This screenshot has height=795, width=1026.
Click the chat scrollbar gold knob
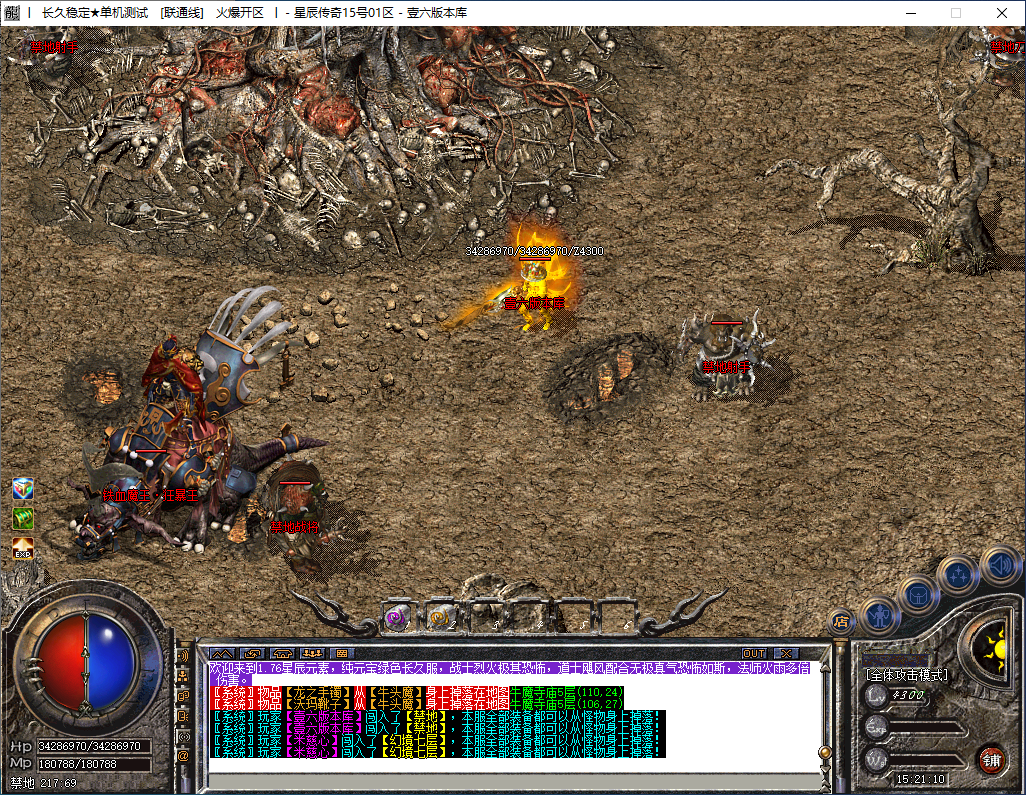[x=826, y=752]
